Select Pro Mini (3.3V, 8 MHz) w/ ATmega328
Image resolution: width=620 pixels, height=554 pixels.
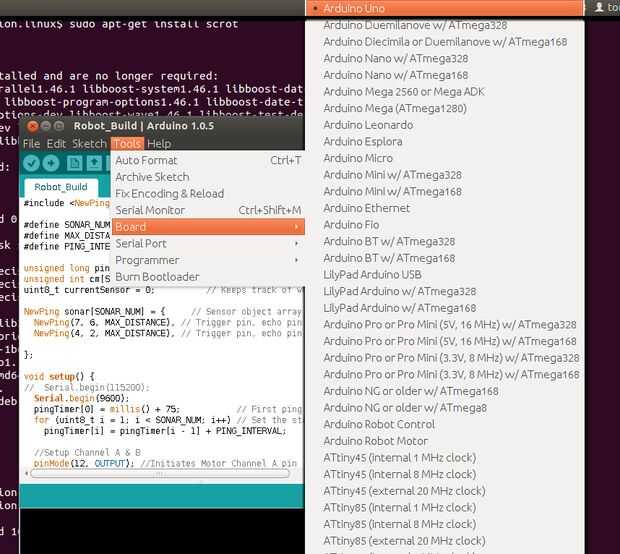click(444, 357)
